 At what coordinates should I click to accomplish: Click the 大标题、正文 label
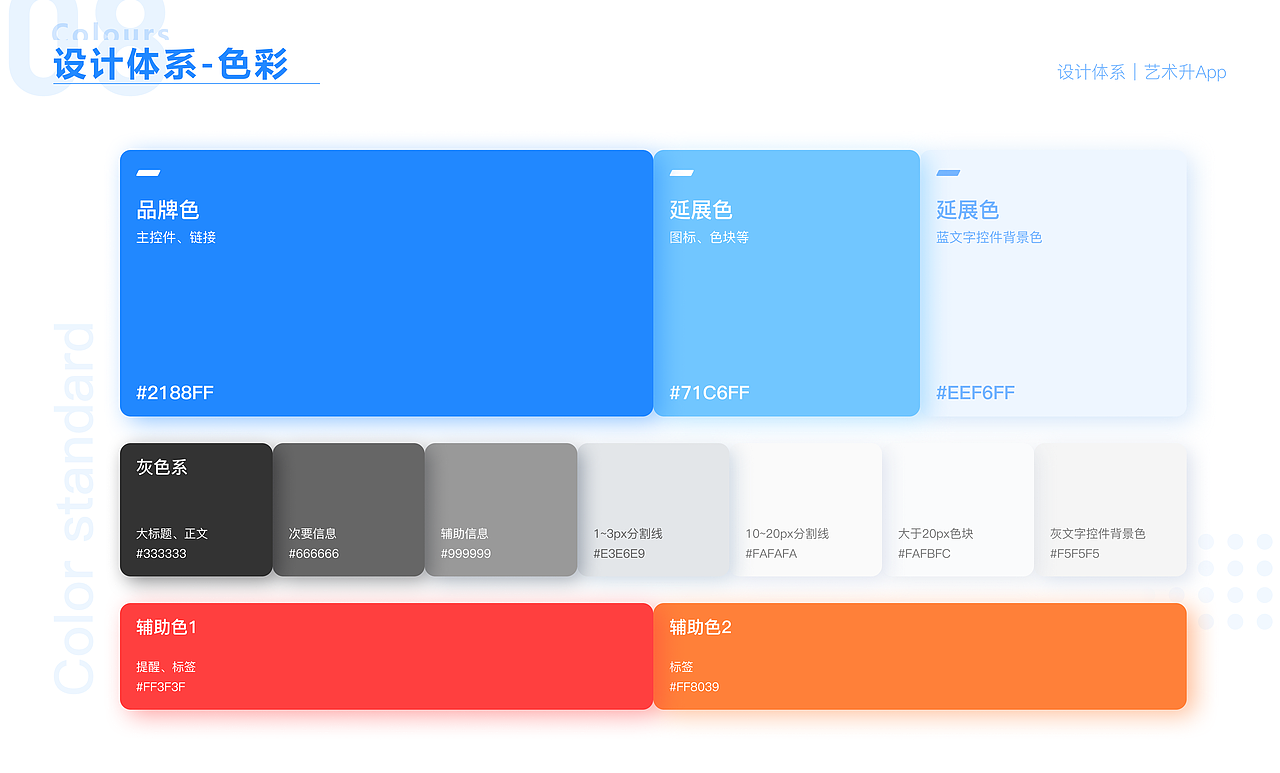(172, 534)
